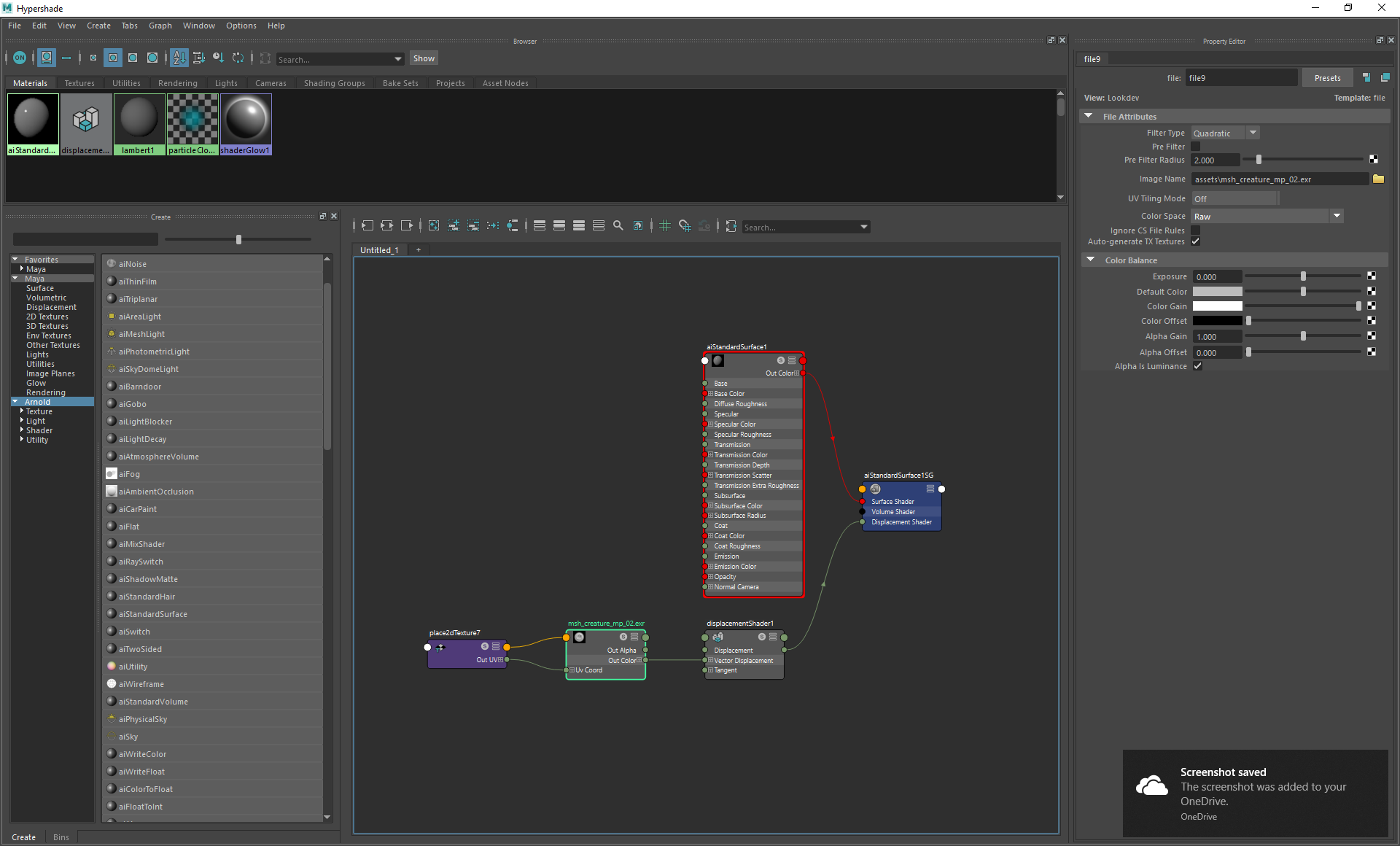Refresh the swatch display
This screenshot has width=1400, height=846.
coord(238,58)
